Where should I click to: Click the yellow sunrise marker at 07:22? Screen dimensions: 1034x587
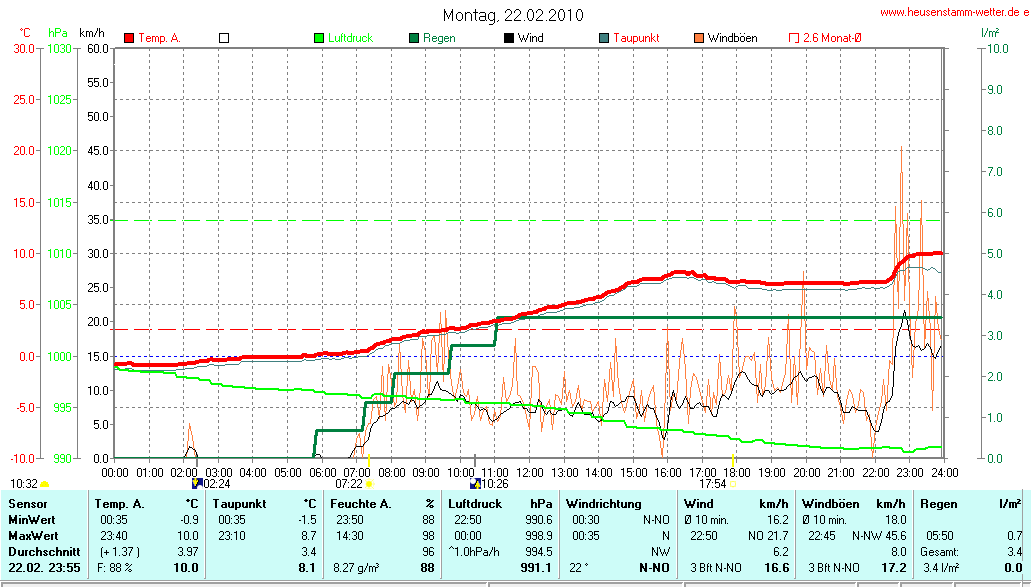[368, 484]
